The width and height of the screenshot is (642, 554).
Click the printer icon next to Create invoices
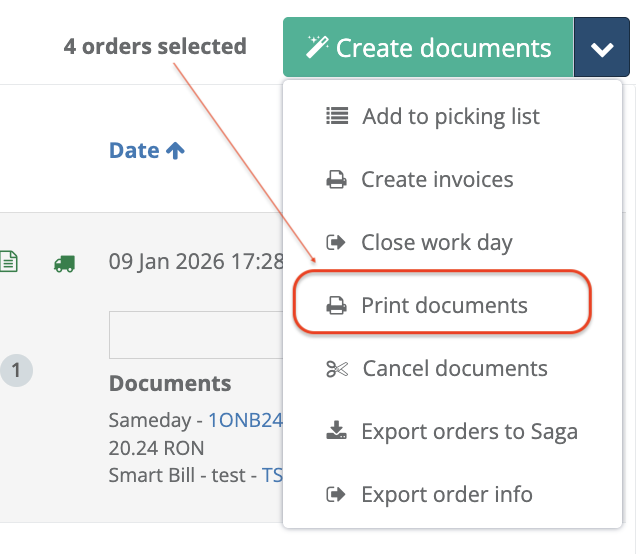[337, 180]
